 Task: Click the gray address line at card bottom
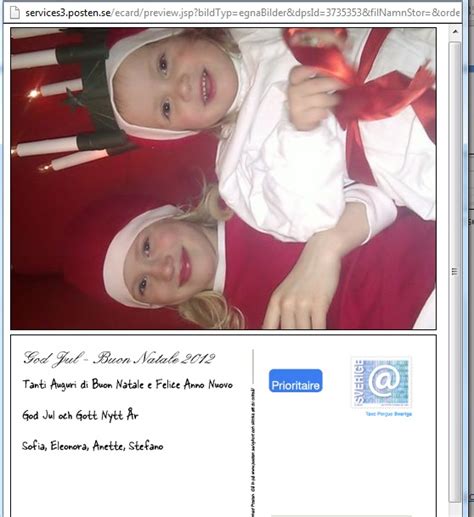pyautogui.click(x=341, y=515)
